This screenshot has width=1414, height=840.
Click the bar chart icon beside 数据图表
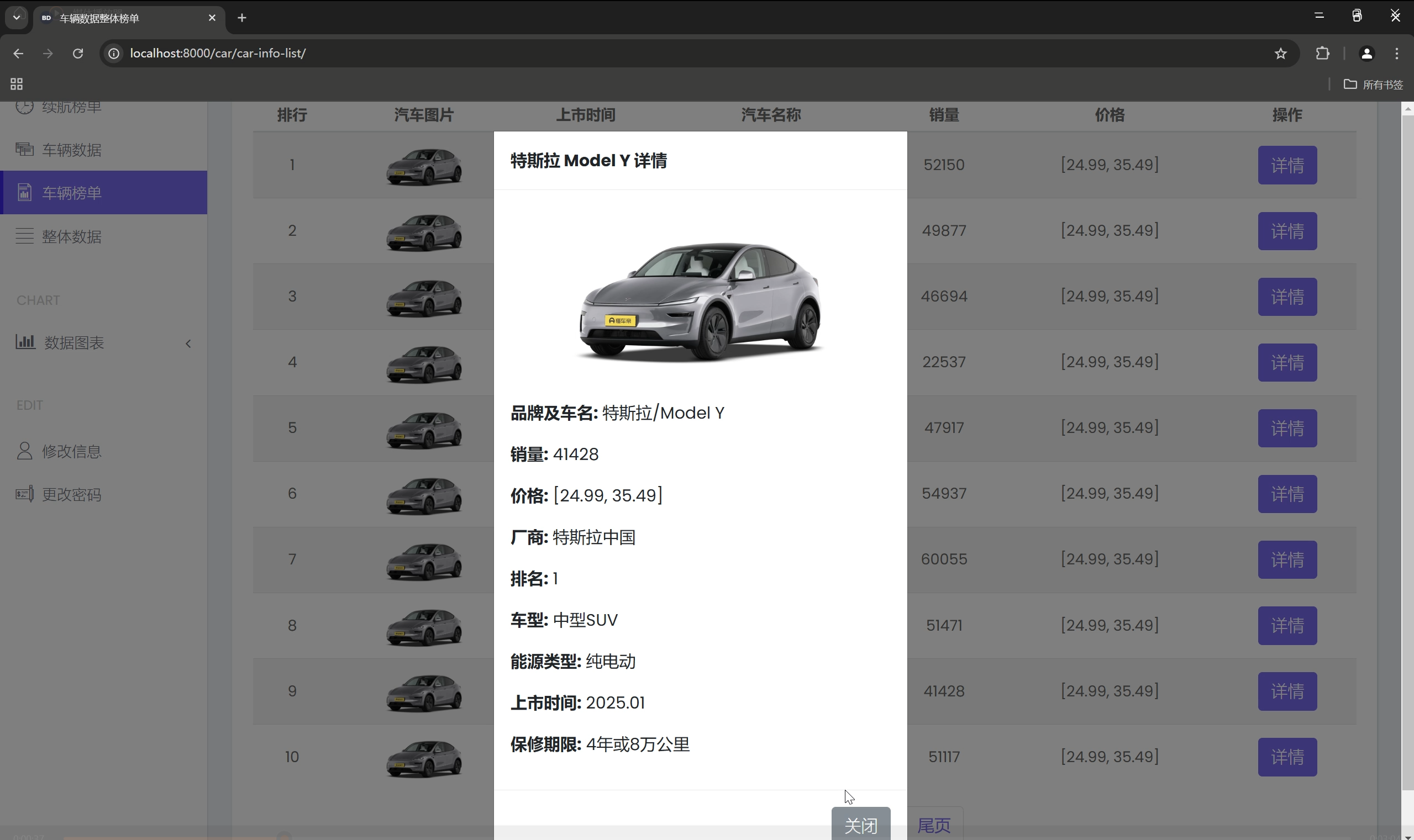pos(25,341)
